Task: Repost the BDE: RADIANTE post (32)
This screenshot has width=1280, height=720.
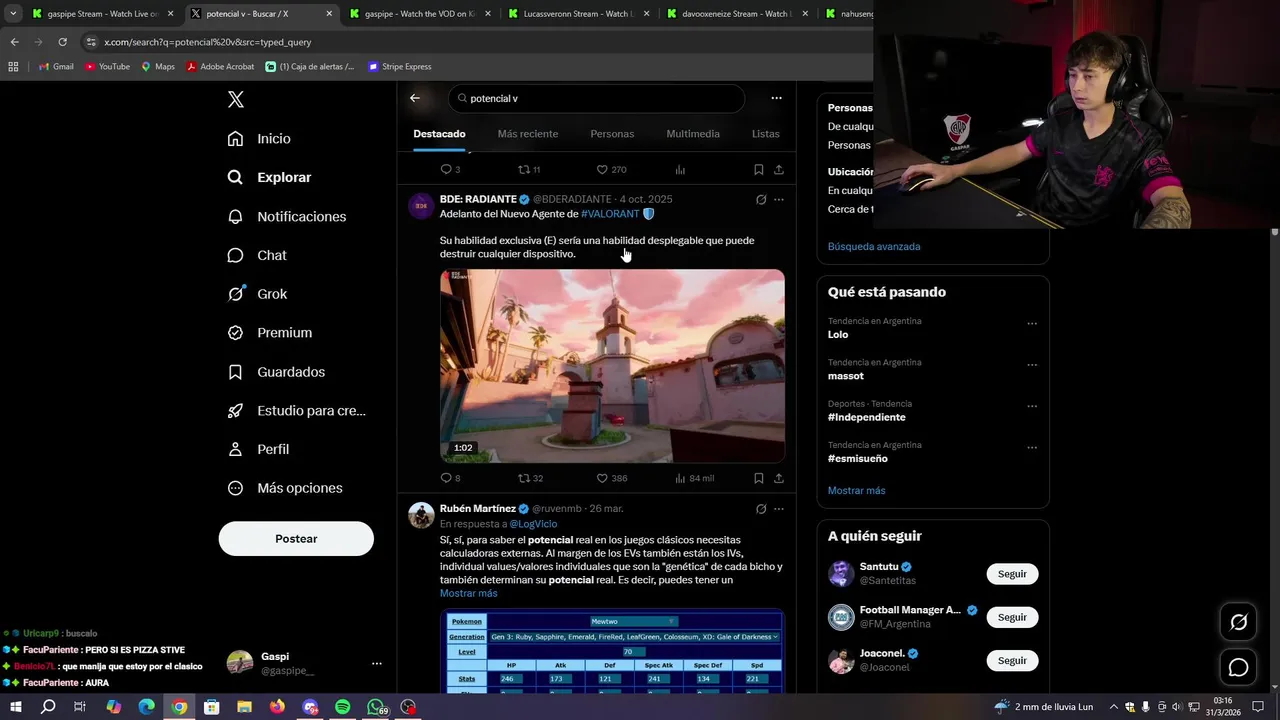Action: coord(530,478)
